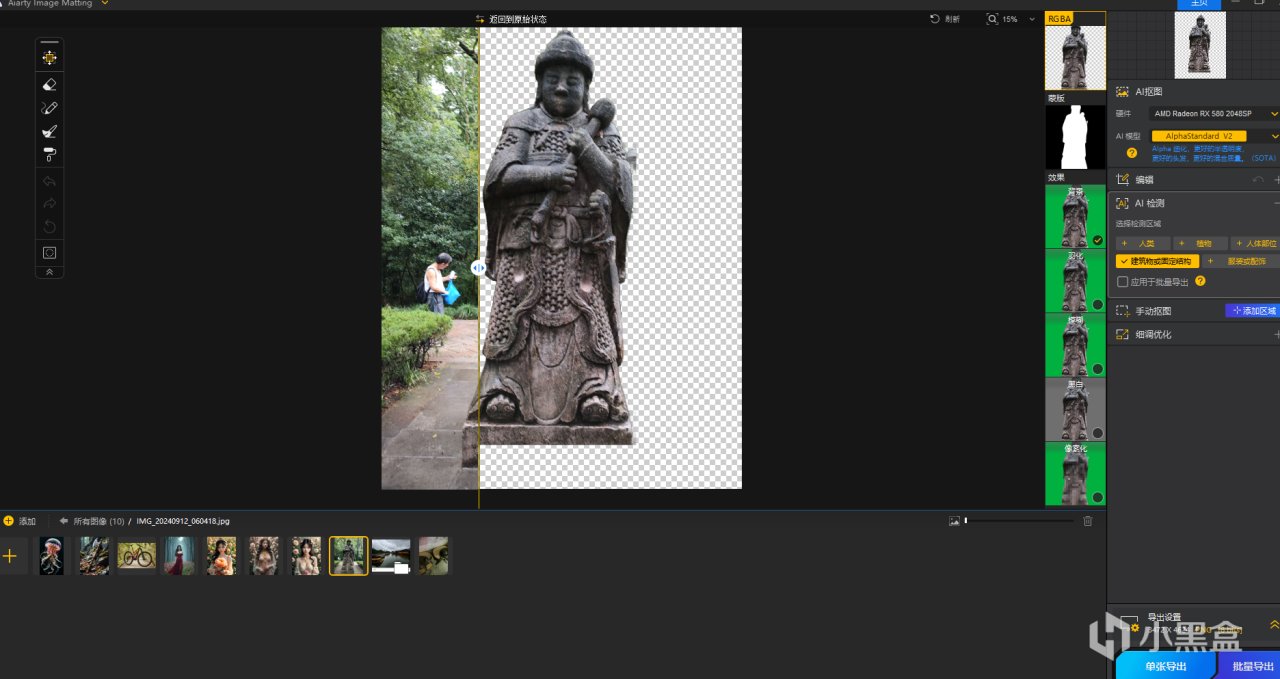
Task: Click the fit-to-frame square icon
Action: pos(49,253)
